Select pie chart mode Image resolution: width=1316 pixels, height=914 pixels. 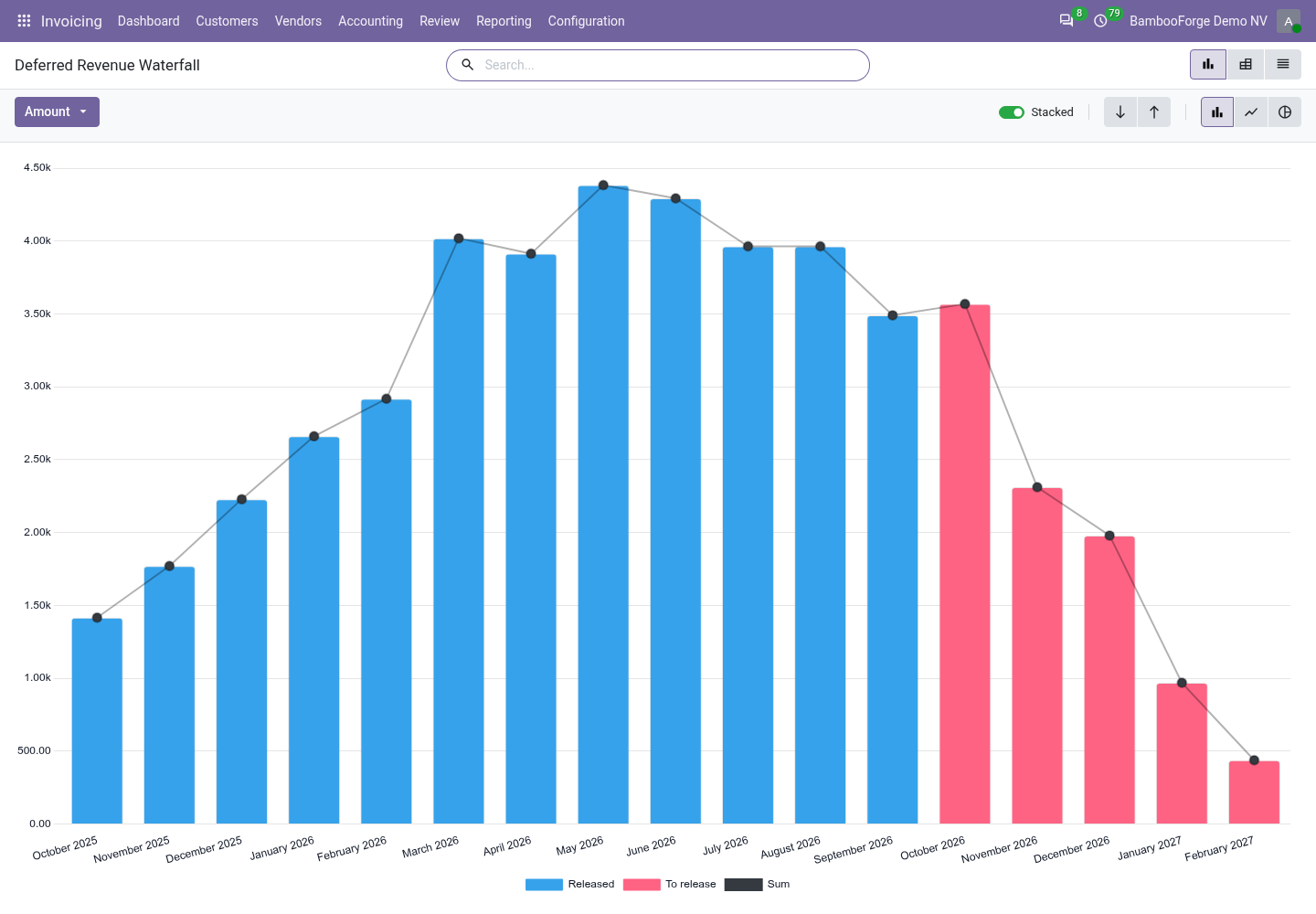(x=1285, y=112)
